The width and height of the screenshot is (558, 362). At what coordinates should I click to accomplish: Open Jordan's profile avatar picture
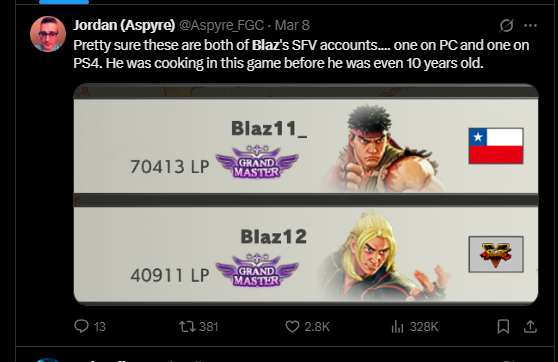(48, 34)
